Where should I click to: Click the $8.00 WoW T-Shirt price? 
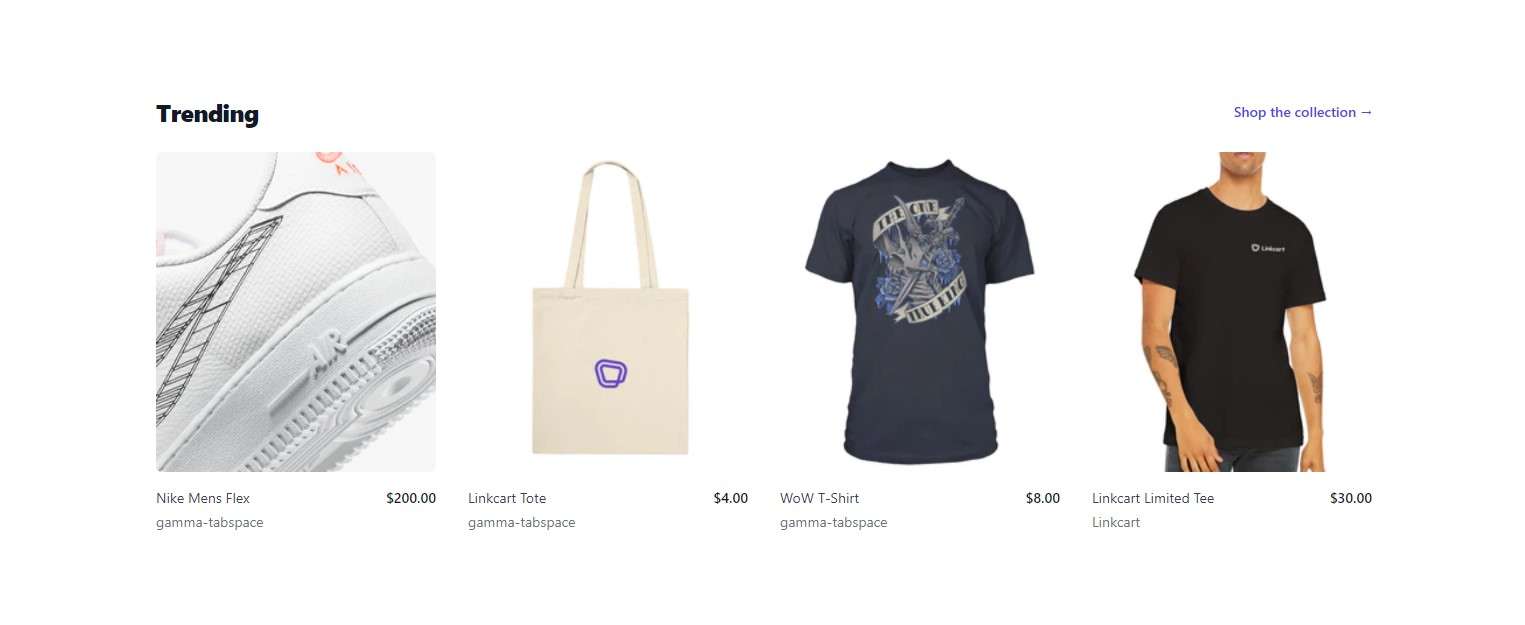(x=1042, y=498)
